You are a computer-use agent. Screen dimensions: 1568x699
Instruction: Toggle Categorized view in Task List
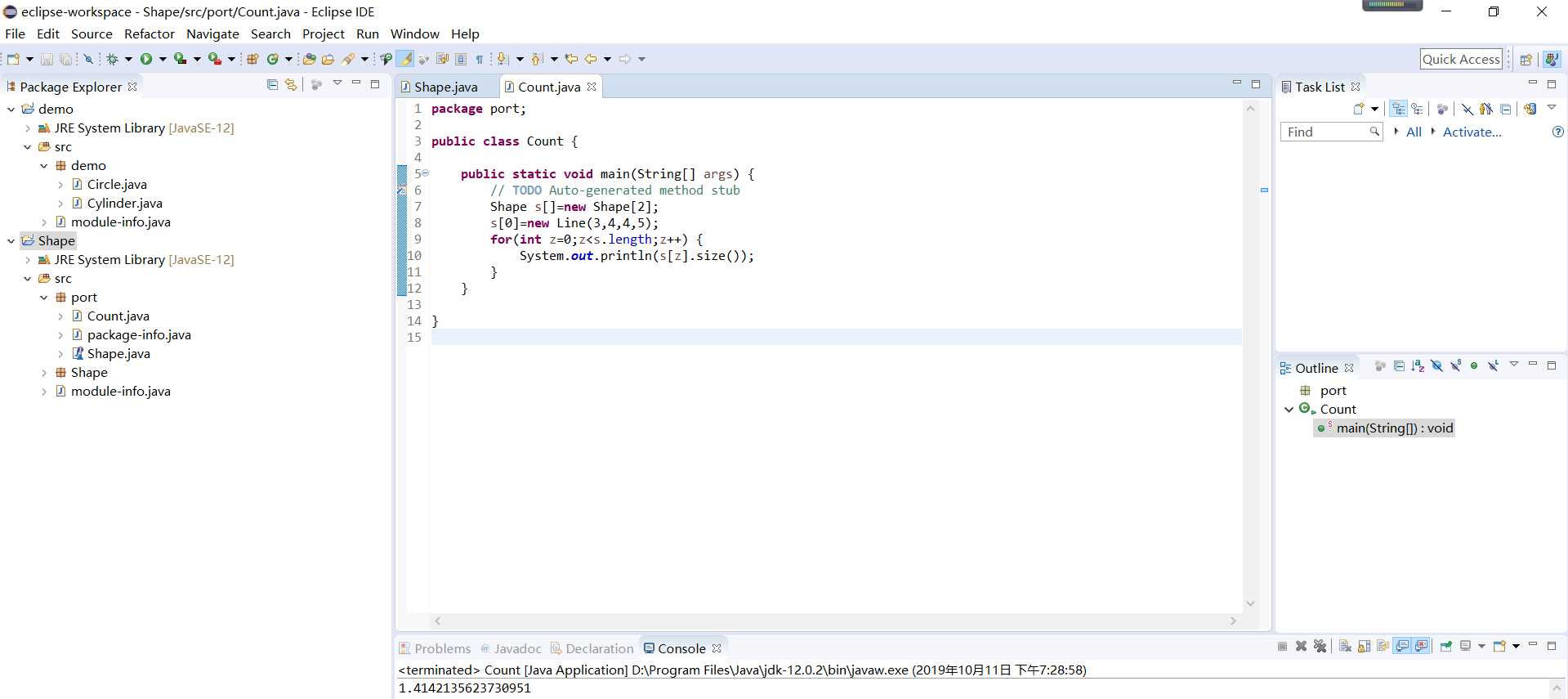click(x=1398, y=109)
